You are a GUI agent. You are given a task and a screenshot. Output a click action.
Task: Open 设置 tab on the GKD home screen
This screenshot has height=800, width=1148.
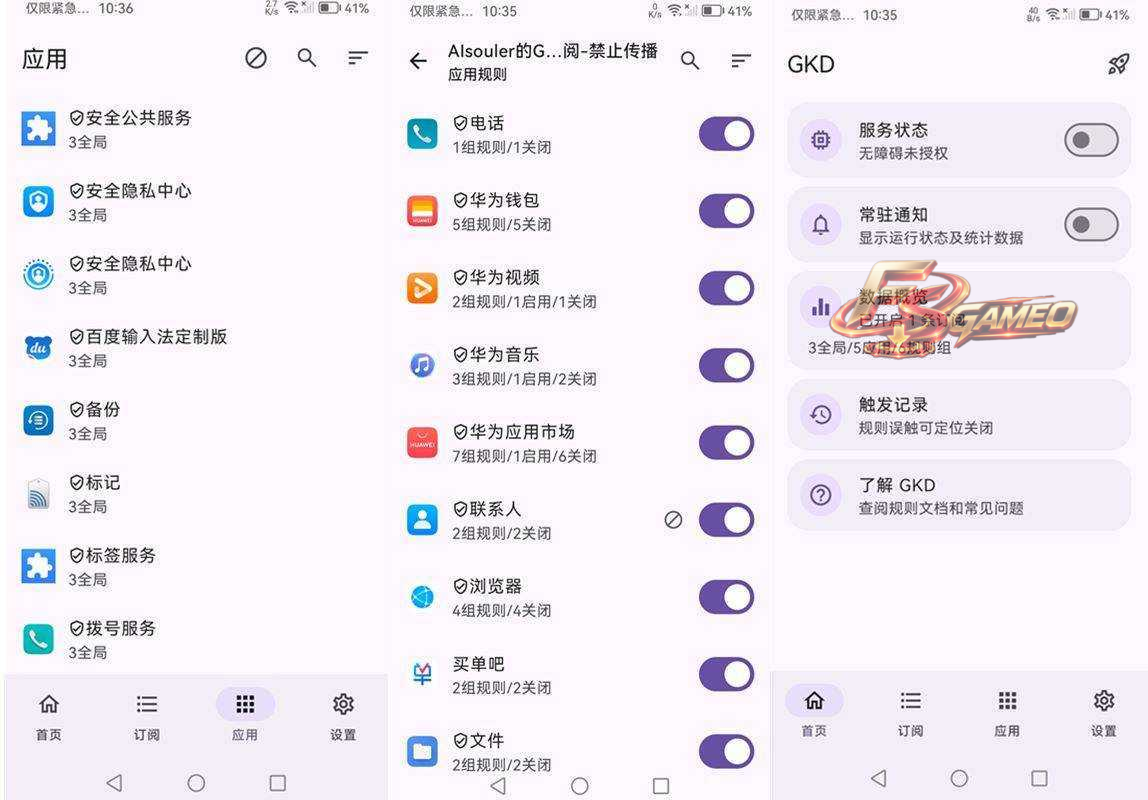(1104, 712)
